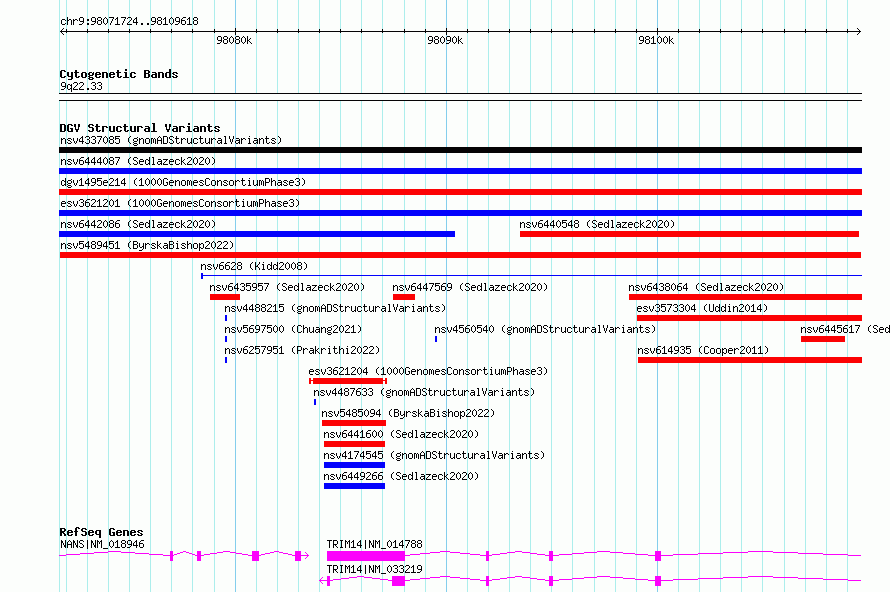
Task: Click the red esv3621204 bar with whiskers
Action: [x=348, y=381]
